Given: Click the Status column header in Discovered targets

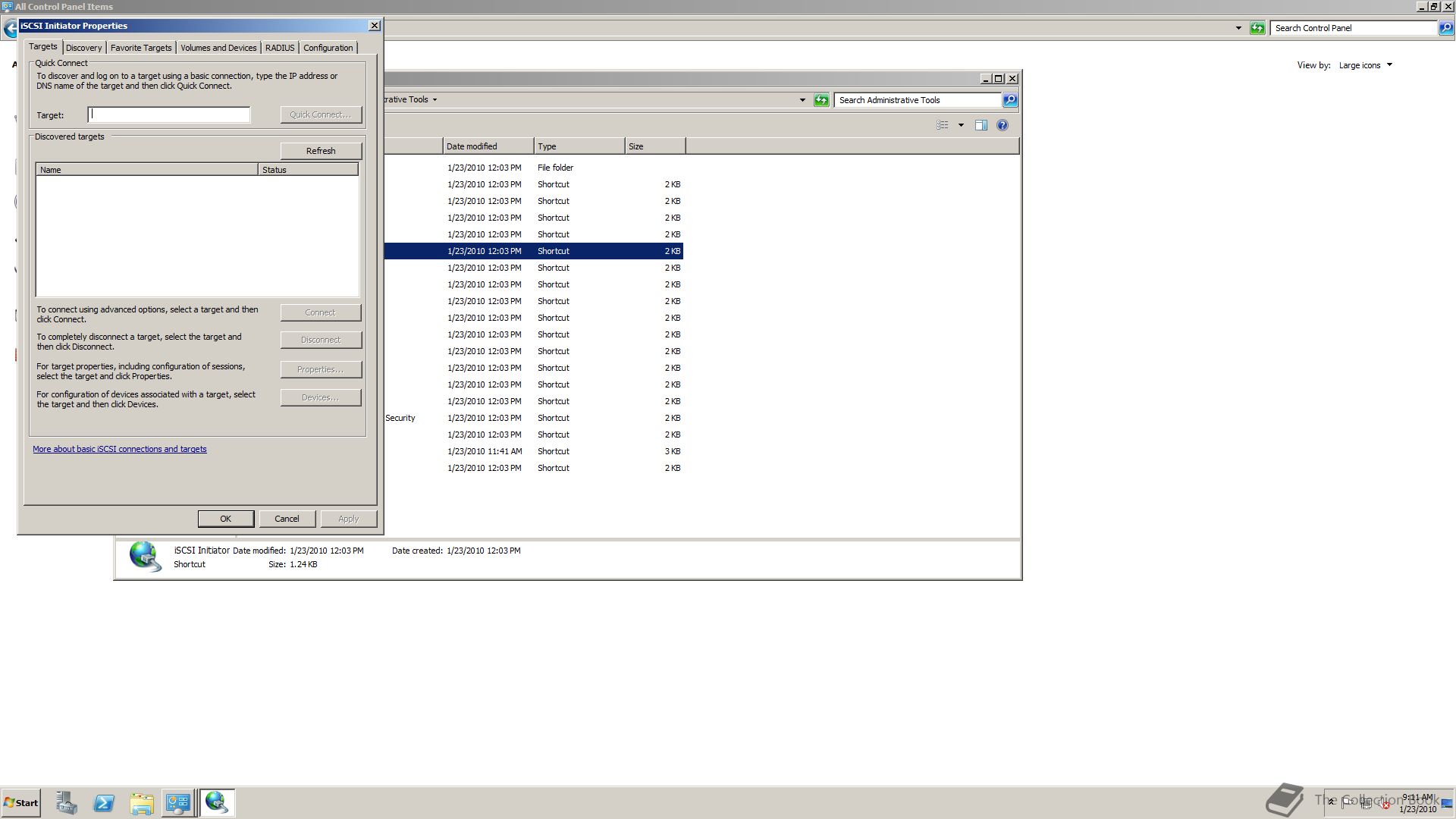Looking at the screenshot, I should 308,170.
